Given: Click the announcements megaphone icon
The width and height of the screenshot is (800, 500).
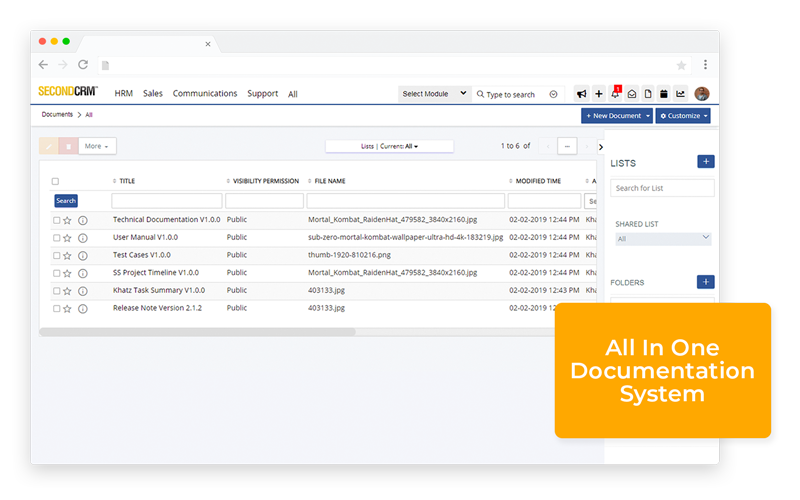Looking at the screenshot, I should [x=581, y=94].
